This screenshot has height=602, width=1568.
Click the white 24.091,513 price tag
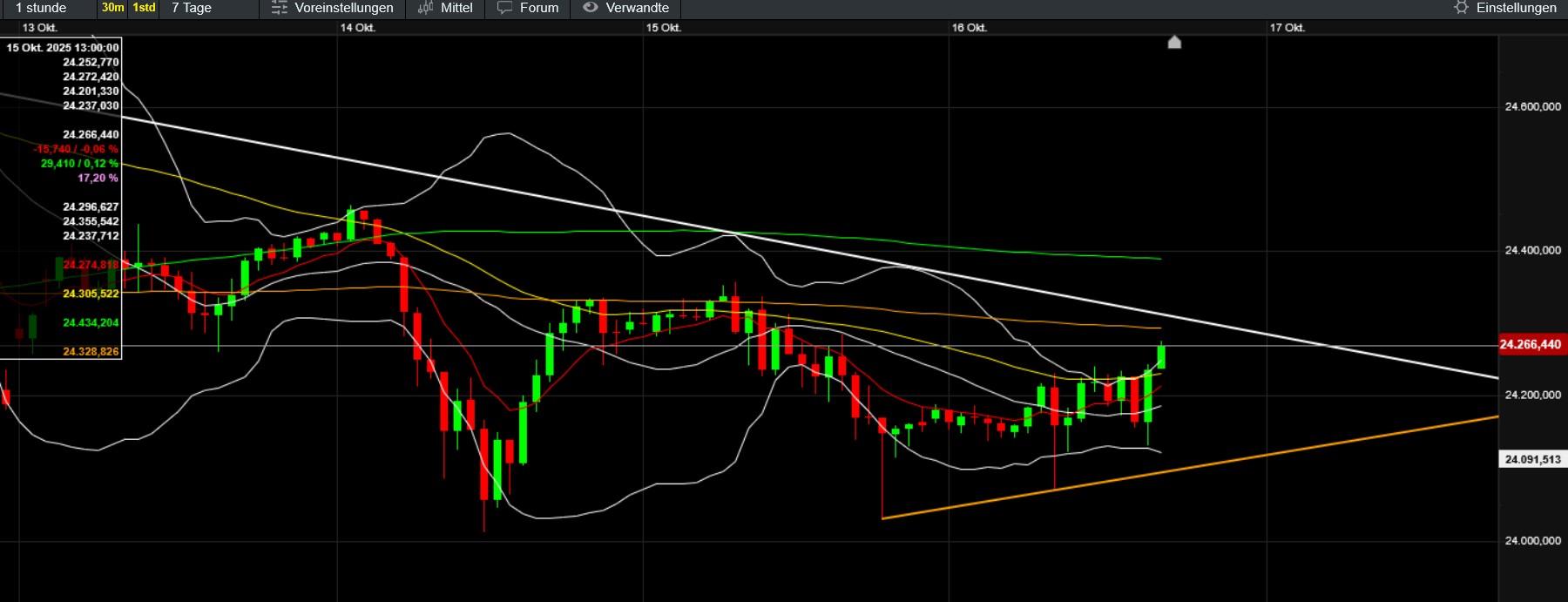(1532, 459)
